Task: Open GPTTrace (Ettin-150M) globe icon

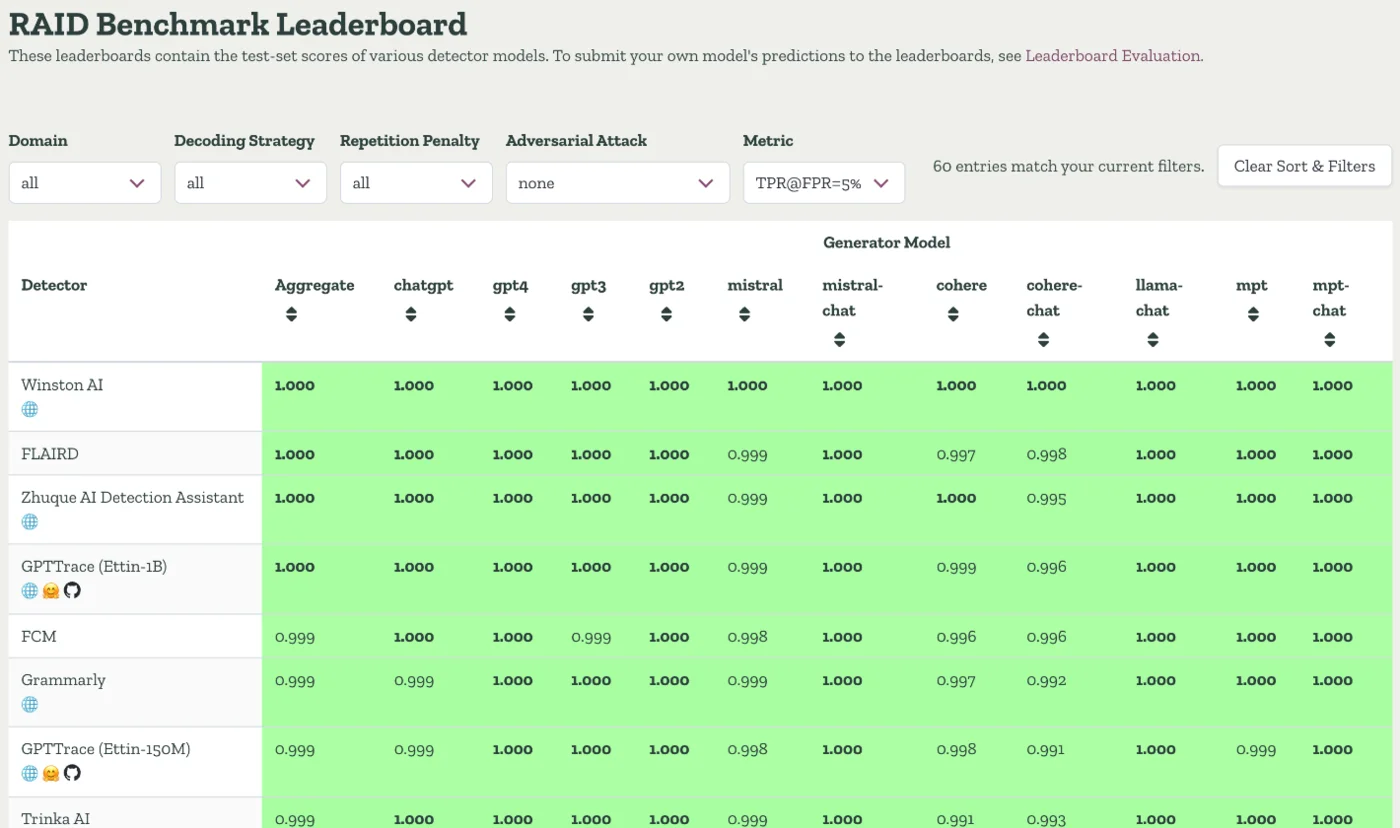Action: [x=30, y=773]
